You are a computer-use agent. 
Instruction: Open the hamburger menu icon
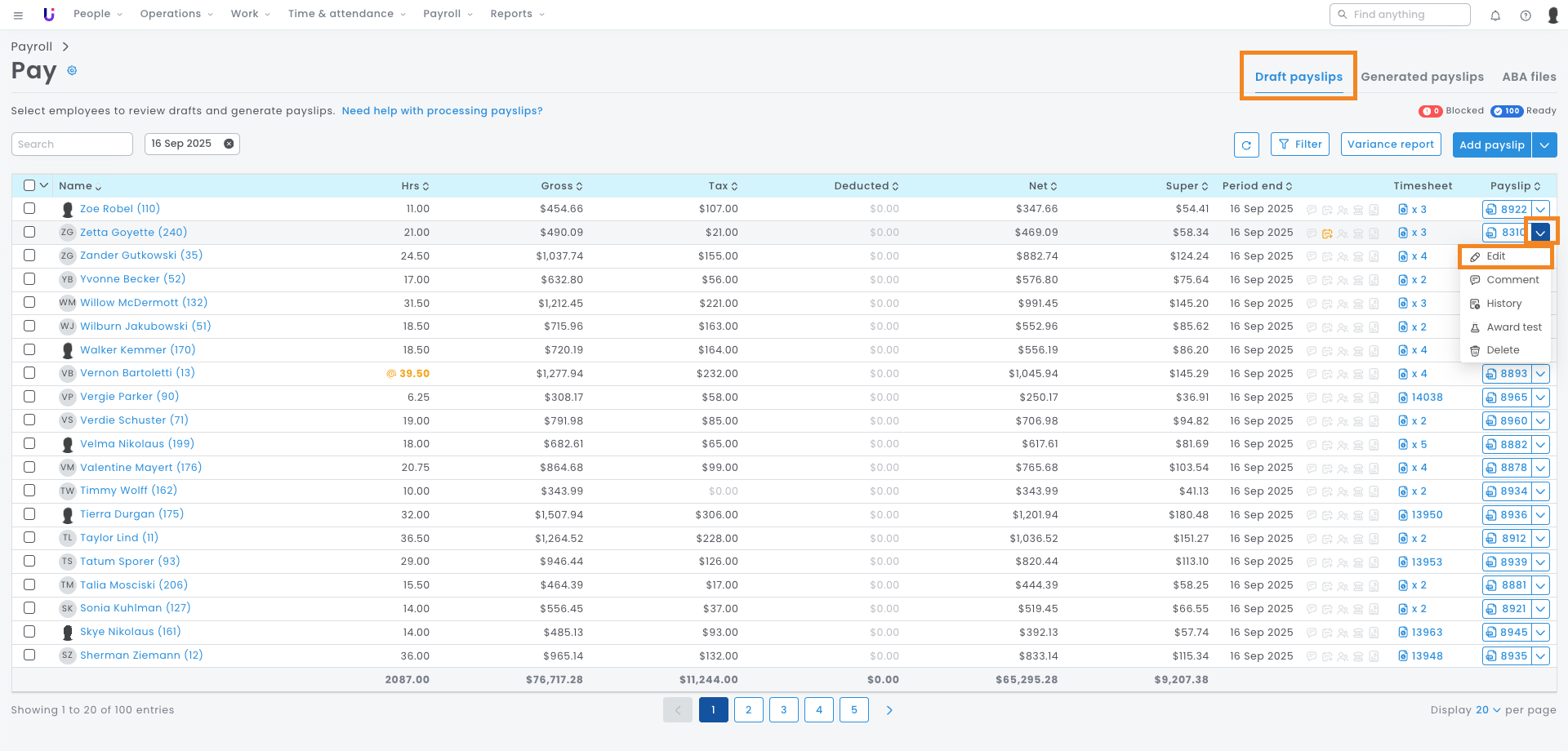(x=18, y=15)
